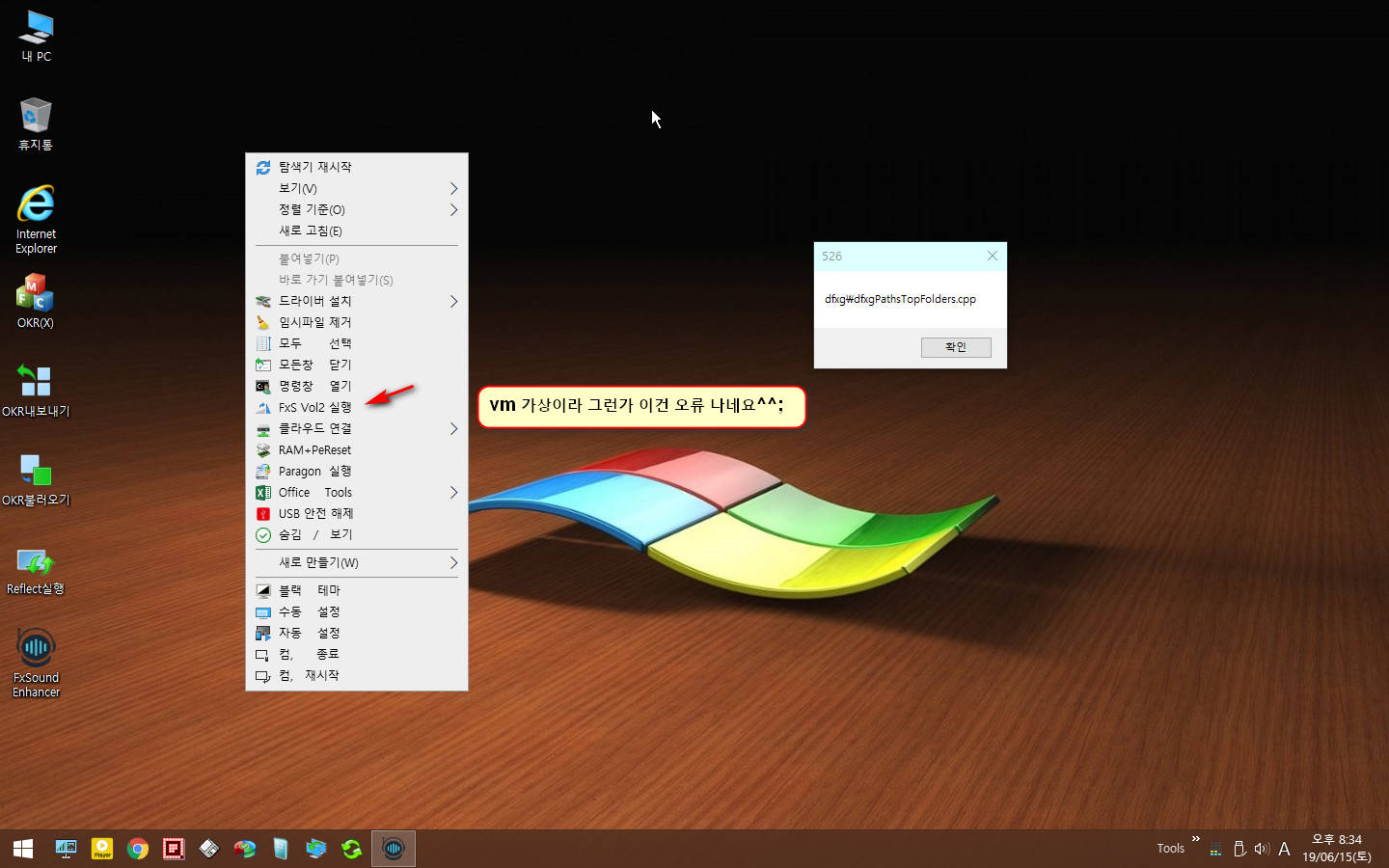Click the green refresh arrows taskbar icon
The image size is (1389, 868).
(x=352, y=849)
